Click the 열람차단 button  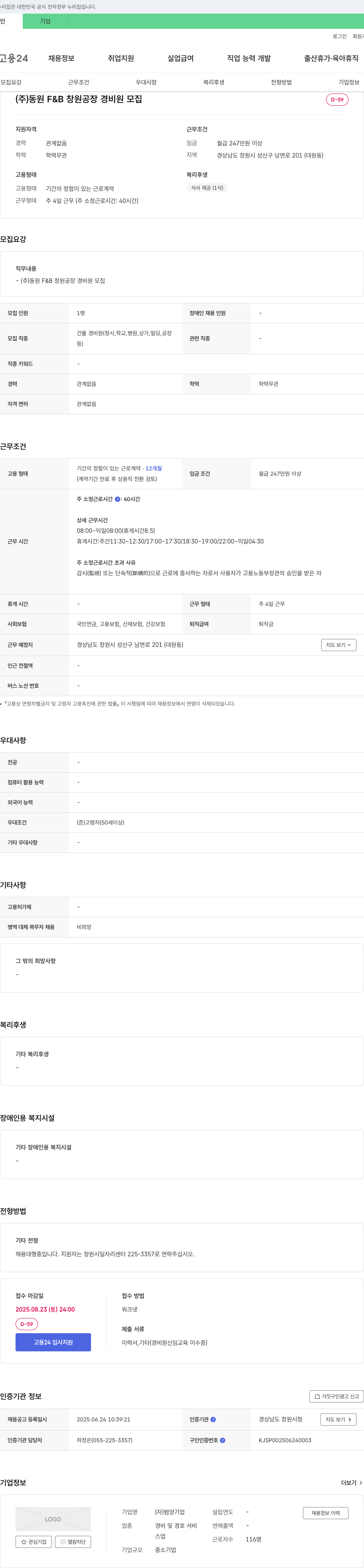pos(73,1542)
